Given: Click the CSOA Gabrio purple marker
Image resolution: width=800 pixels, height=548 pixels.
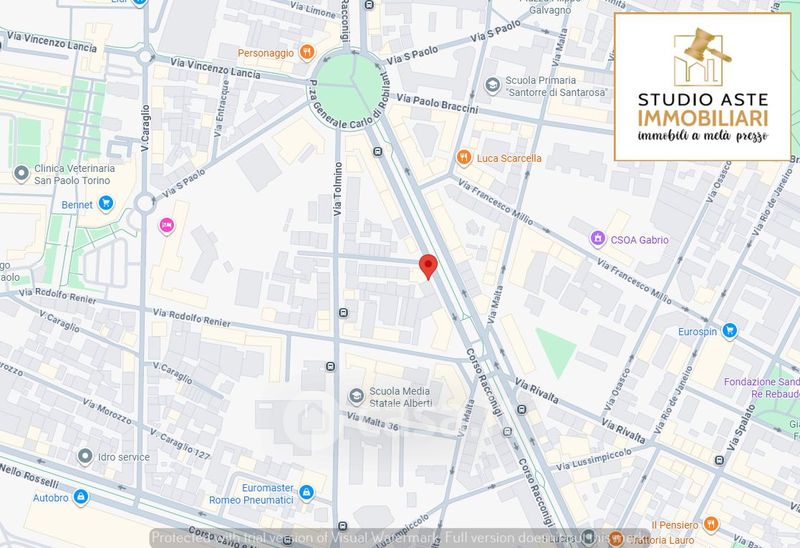Looking at the screenshot, I should pyautogui.click(x=598, y=239).
